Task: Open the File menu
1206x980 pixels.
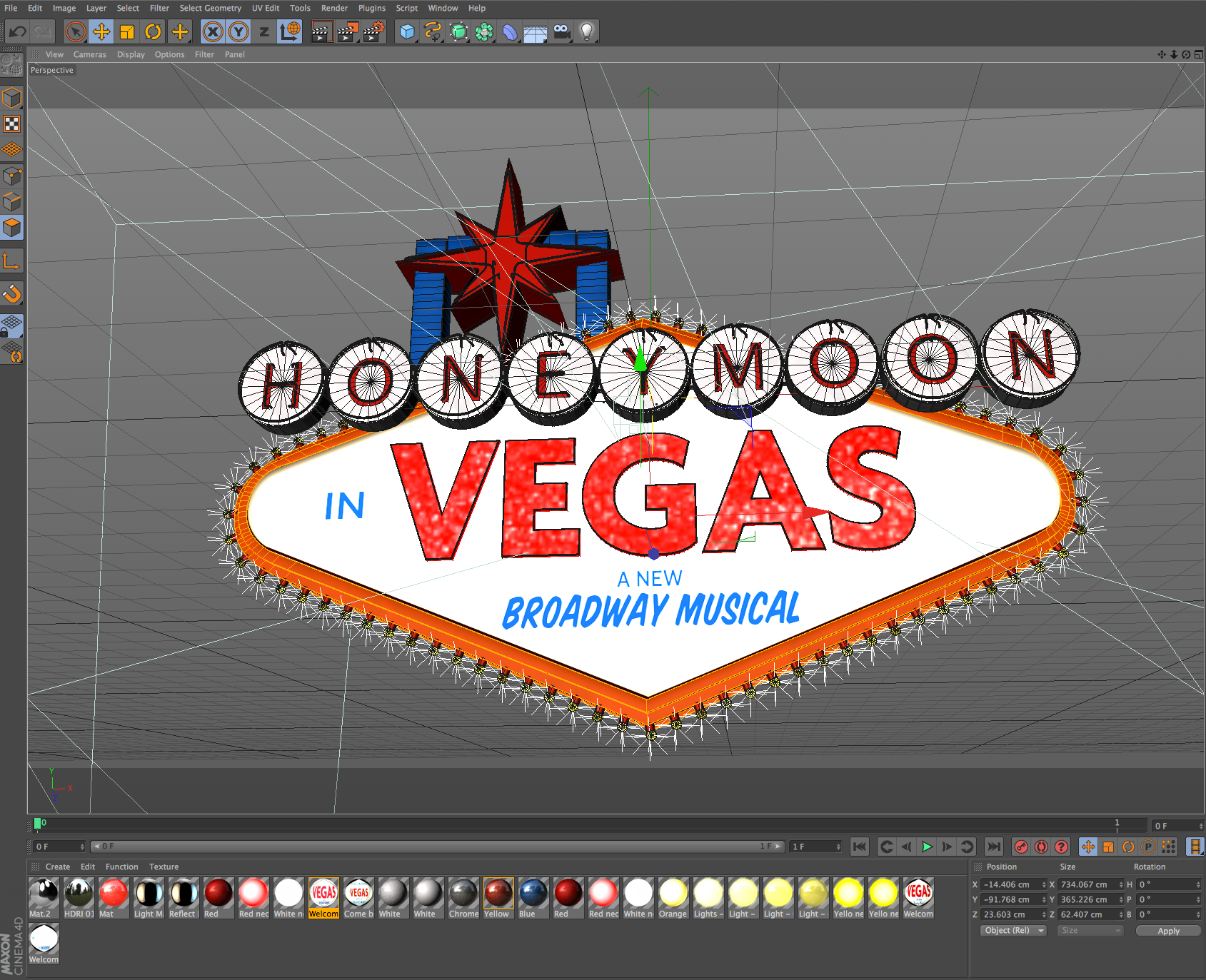Action: (x=11, y=8)
